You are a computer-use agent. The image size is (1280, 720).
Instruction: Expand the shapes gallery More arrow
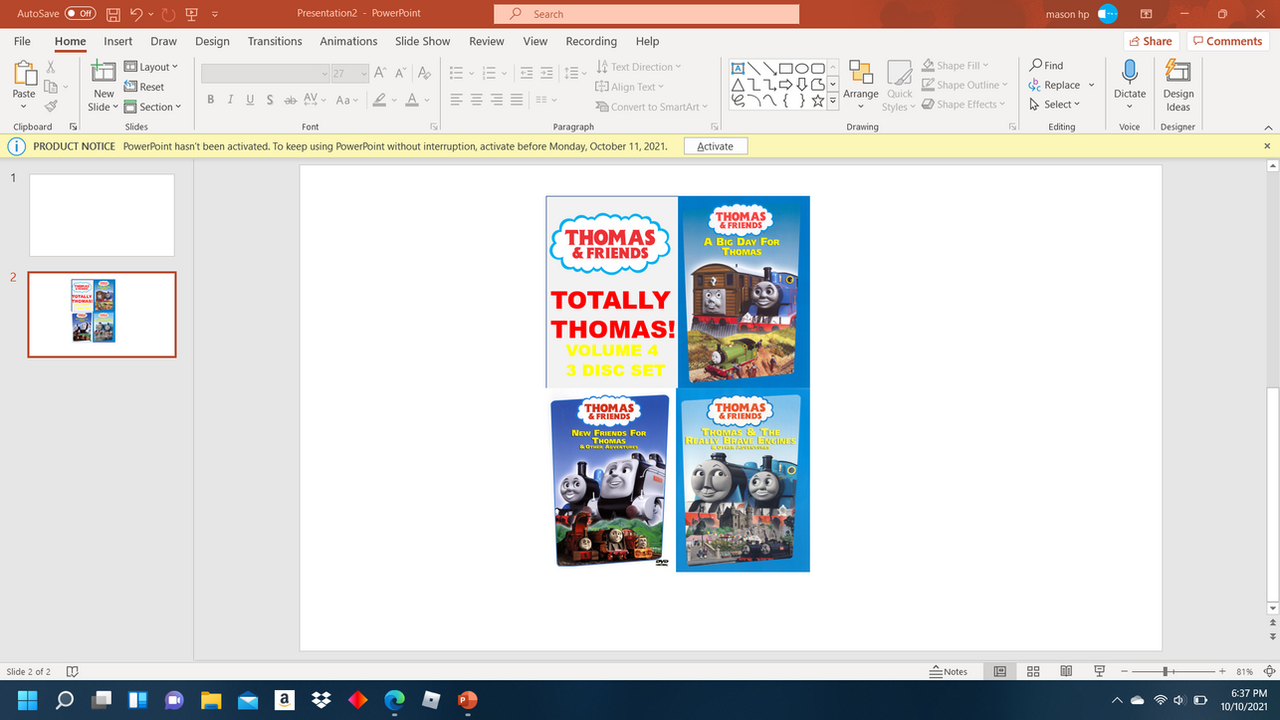coord(834,101)
